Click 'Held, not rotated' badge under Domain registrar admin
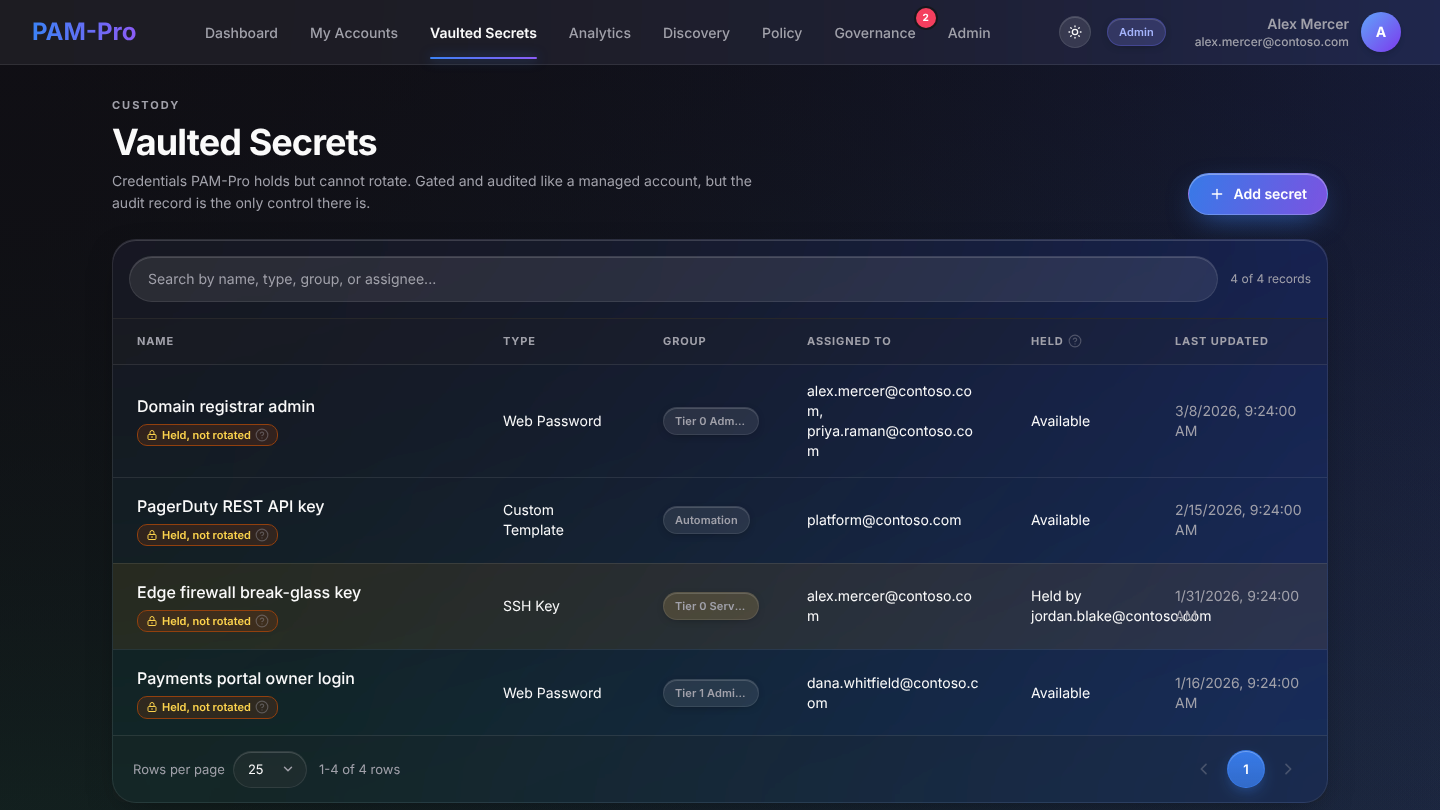 click(207, 435)
